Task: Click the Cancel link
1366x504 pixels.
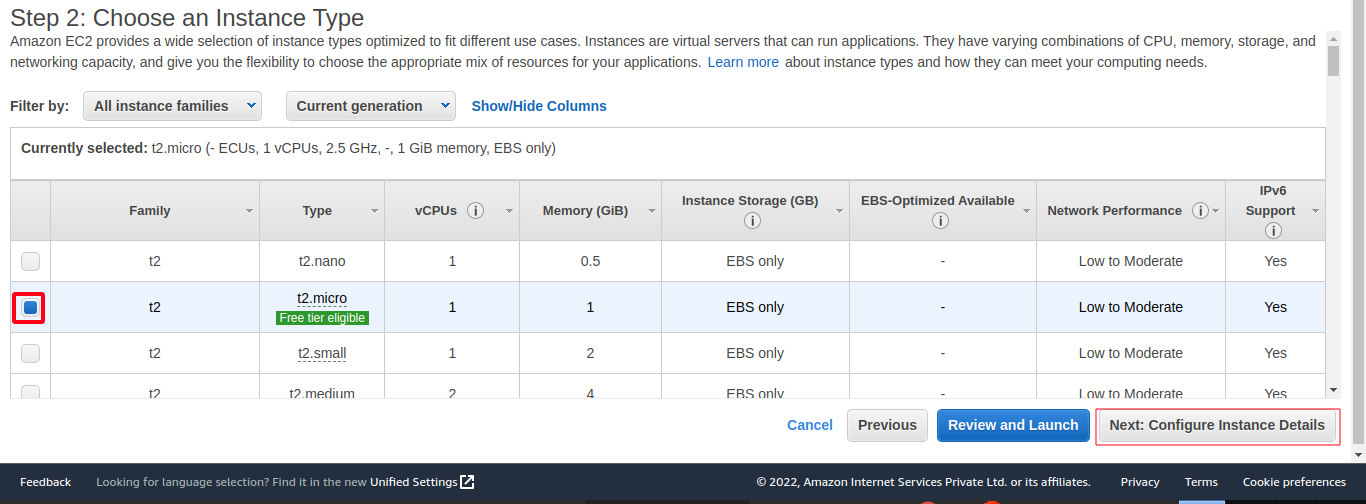Action: click(810, 425)
